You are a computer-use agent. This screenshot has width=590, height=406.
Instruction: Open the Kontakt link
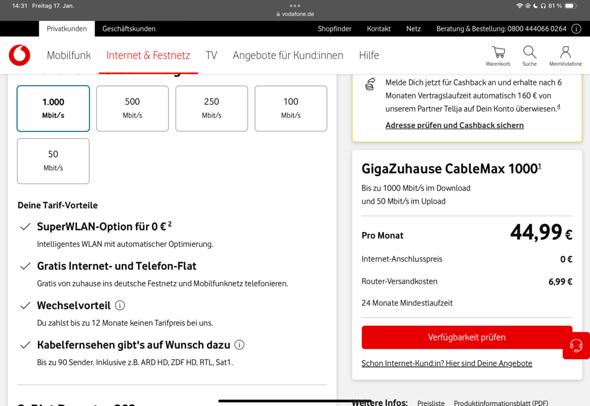coord(379,29)
